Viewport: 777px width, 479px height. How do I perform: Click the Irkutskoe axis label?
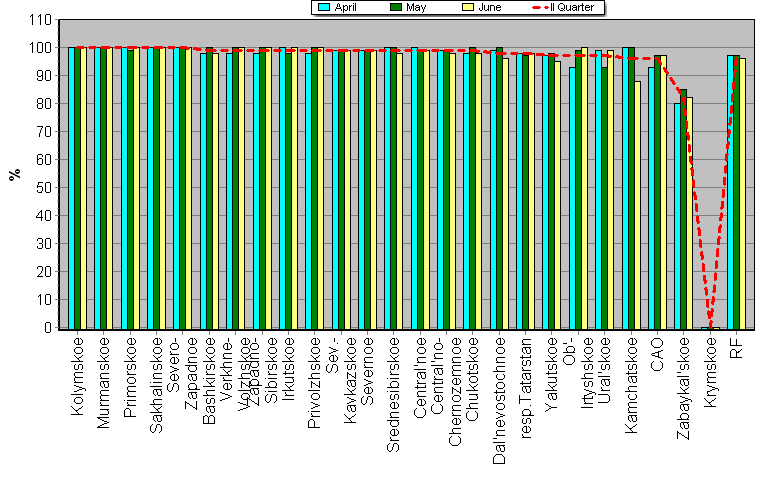click(288, 369)
